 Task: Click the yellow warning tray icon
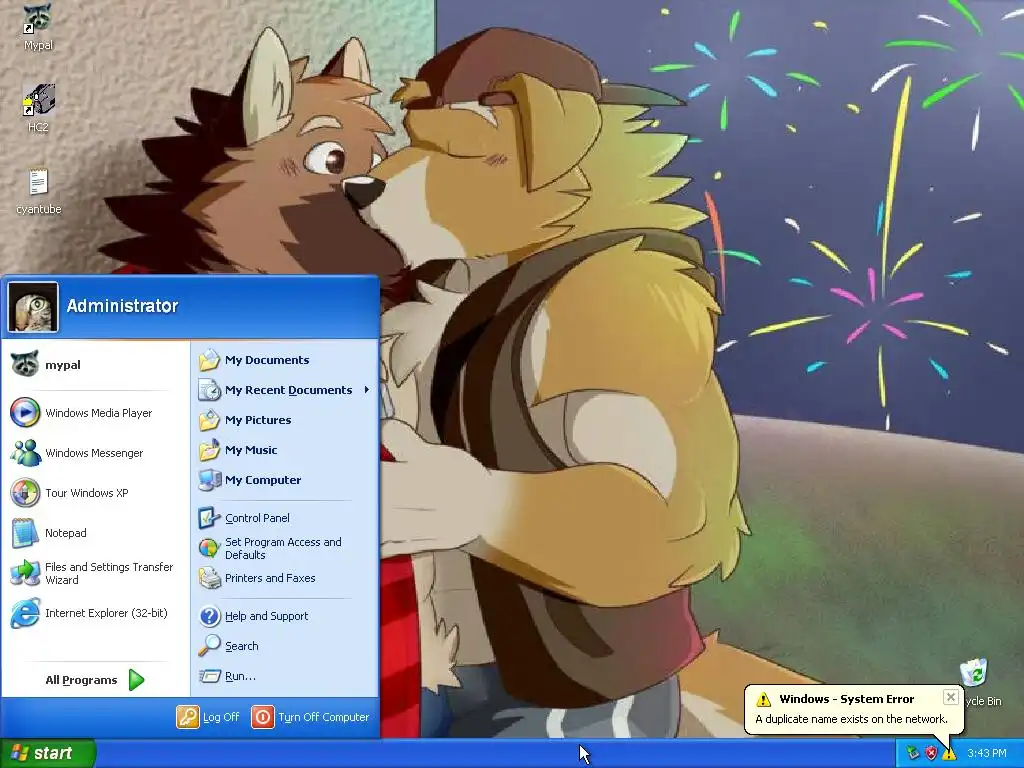click(x=949, y=754)
